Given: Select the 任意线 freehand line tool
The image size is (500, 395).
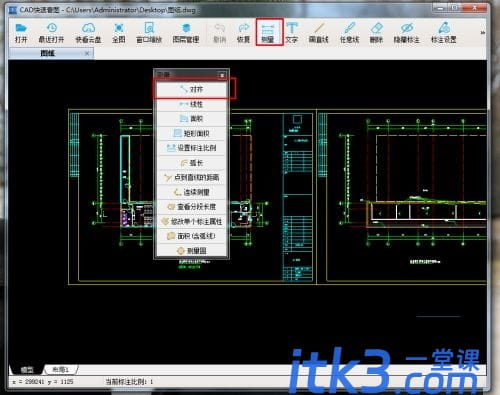Looking at the screenshot, I should click(x=349, y=33).
